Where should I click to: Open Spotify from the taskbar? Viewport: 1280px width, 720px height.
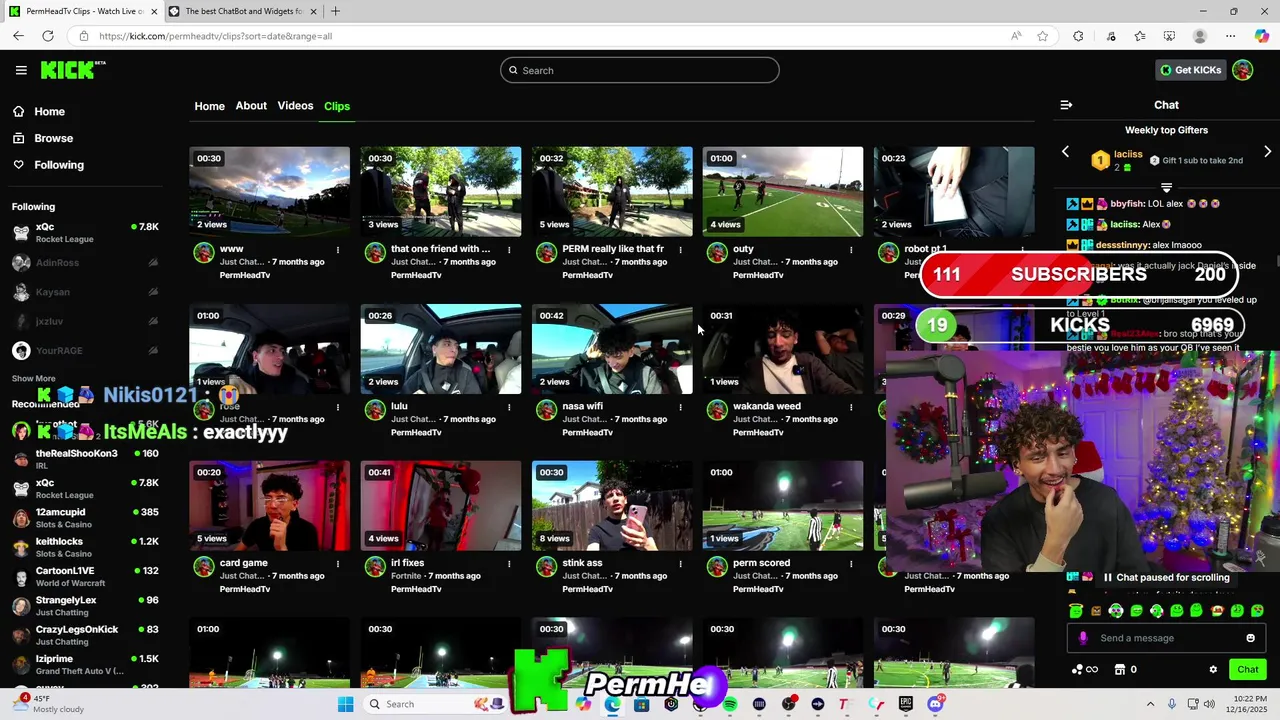730,704
